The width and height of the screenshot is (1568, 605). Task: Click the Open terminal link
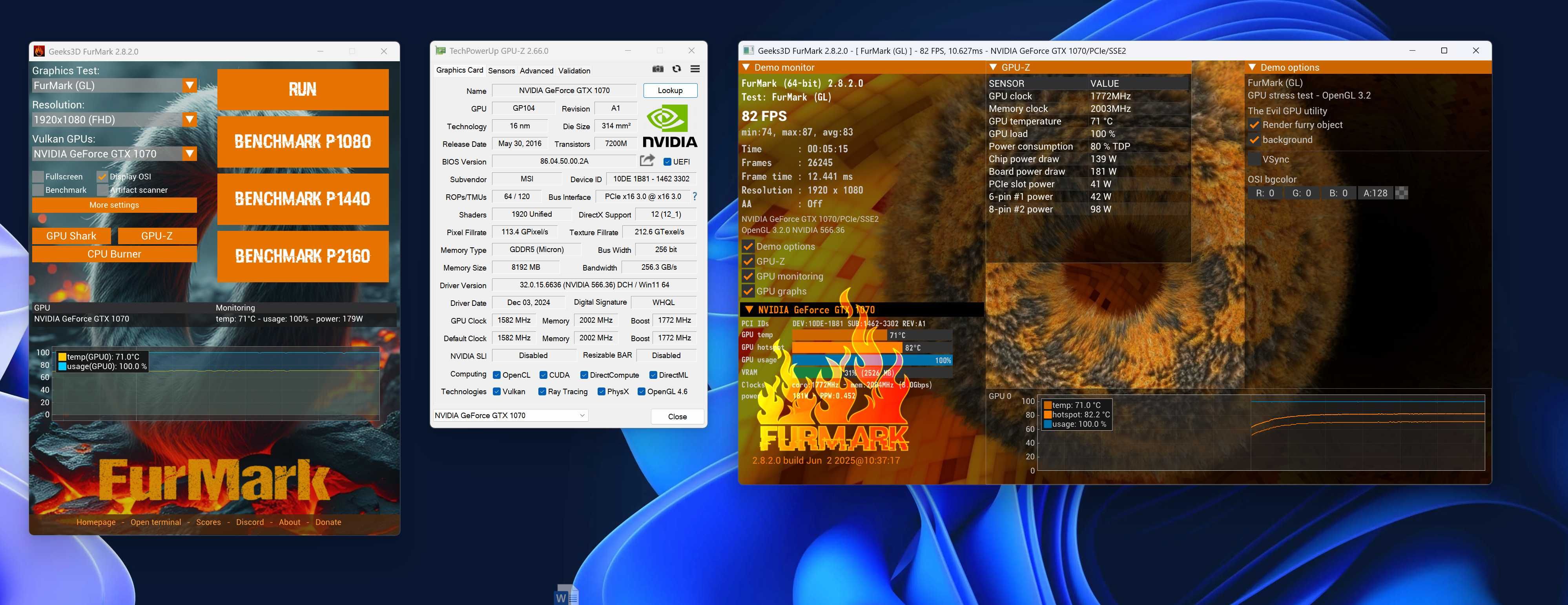[155, 522]
